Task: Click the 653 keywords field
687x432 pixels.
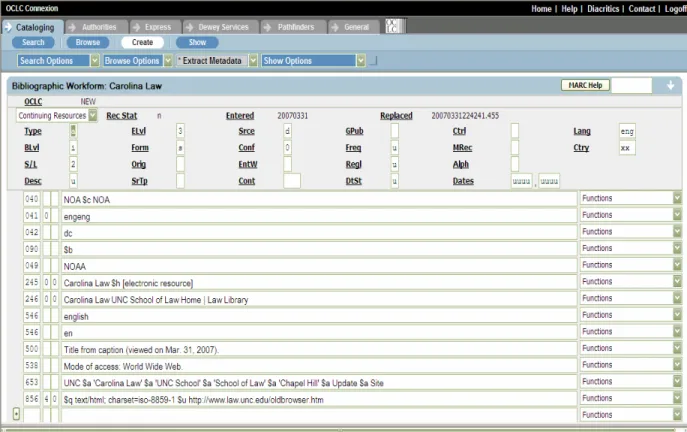Action: click(x=319, y=383)
